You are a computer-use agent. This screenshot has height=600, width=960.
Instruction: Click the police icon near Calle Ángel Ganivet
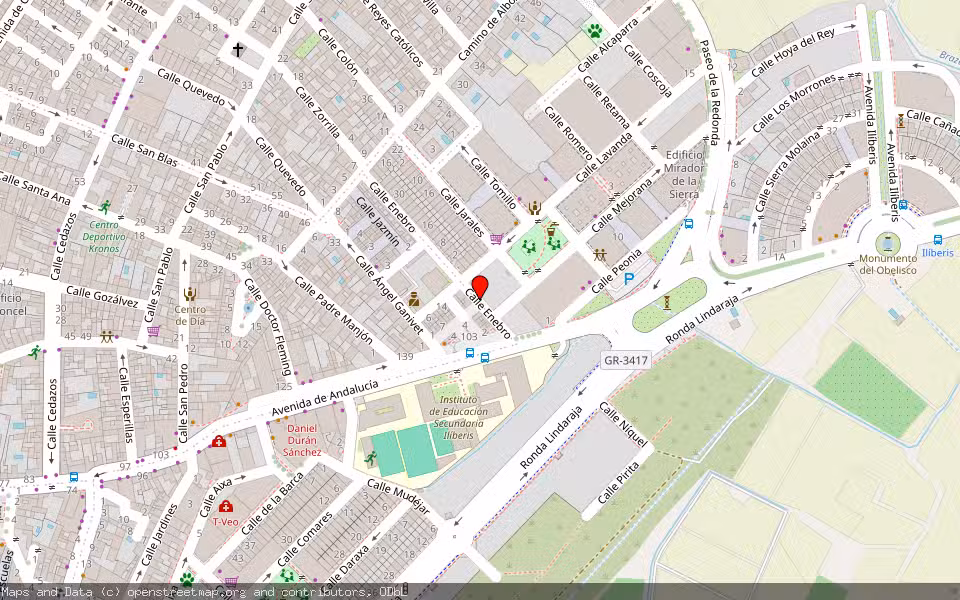pyautogui.click(x=414, y=299)
